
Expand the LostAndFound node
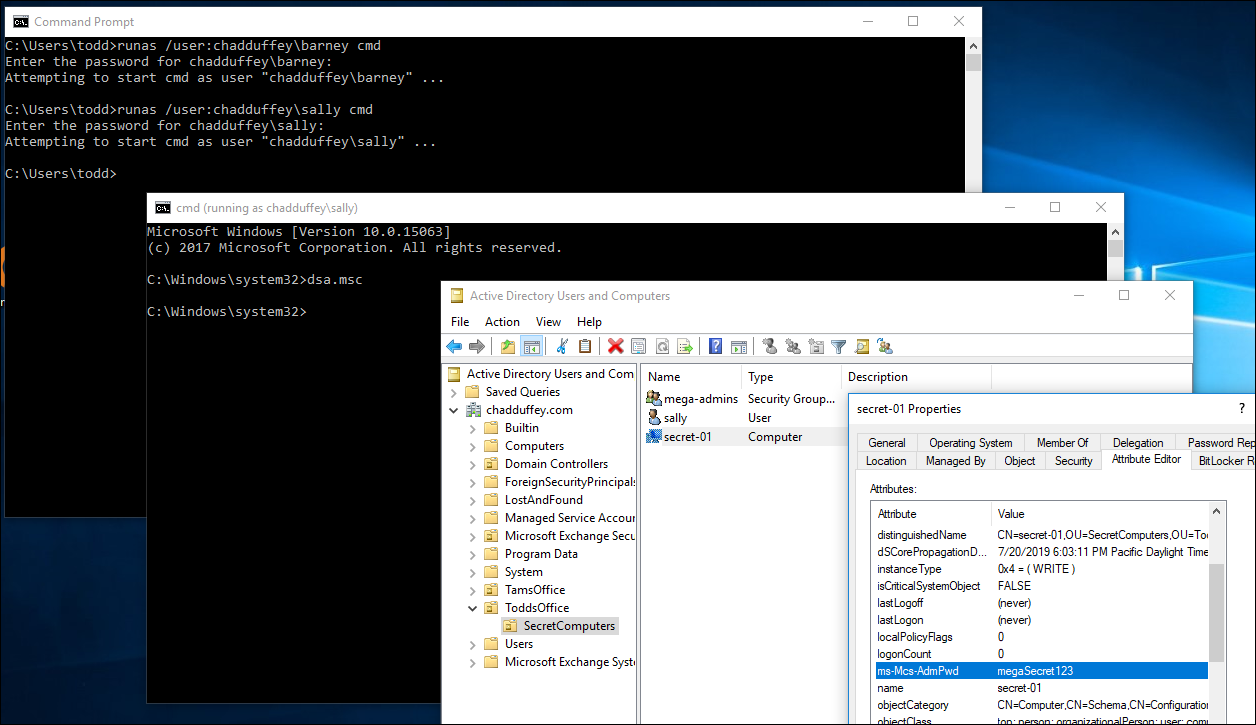coord(473,500)
